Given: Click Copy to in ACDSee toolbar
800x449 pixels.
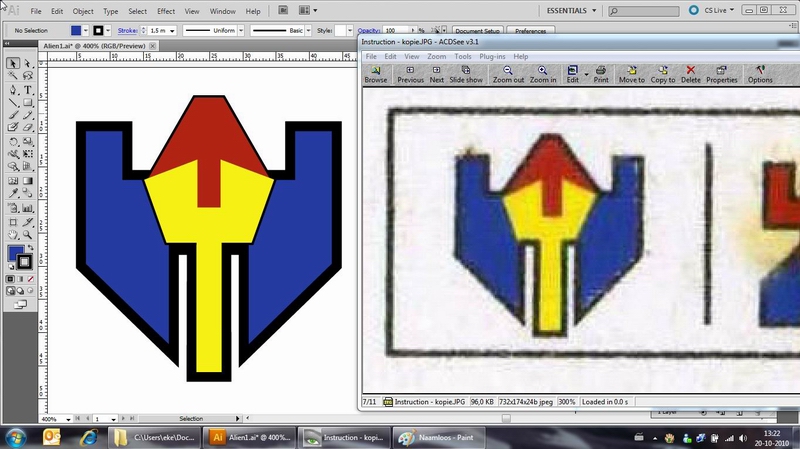Looking at the screenshot, I should tap(663, 74).
